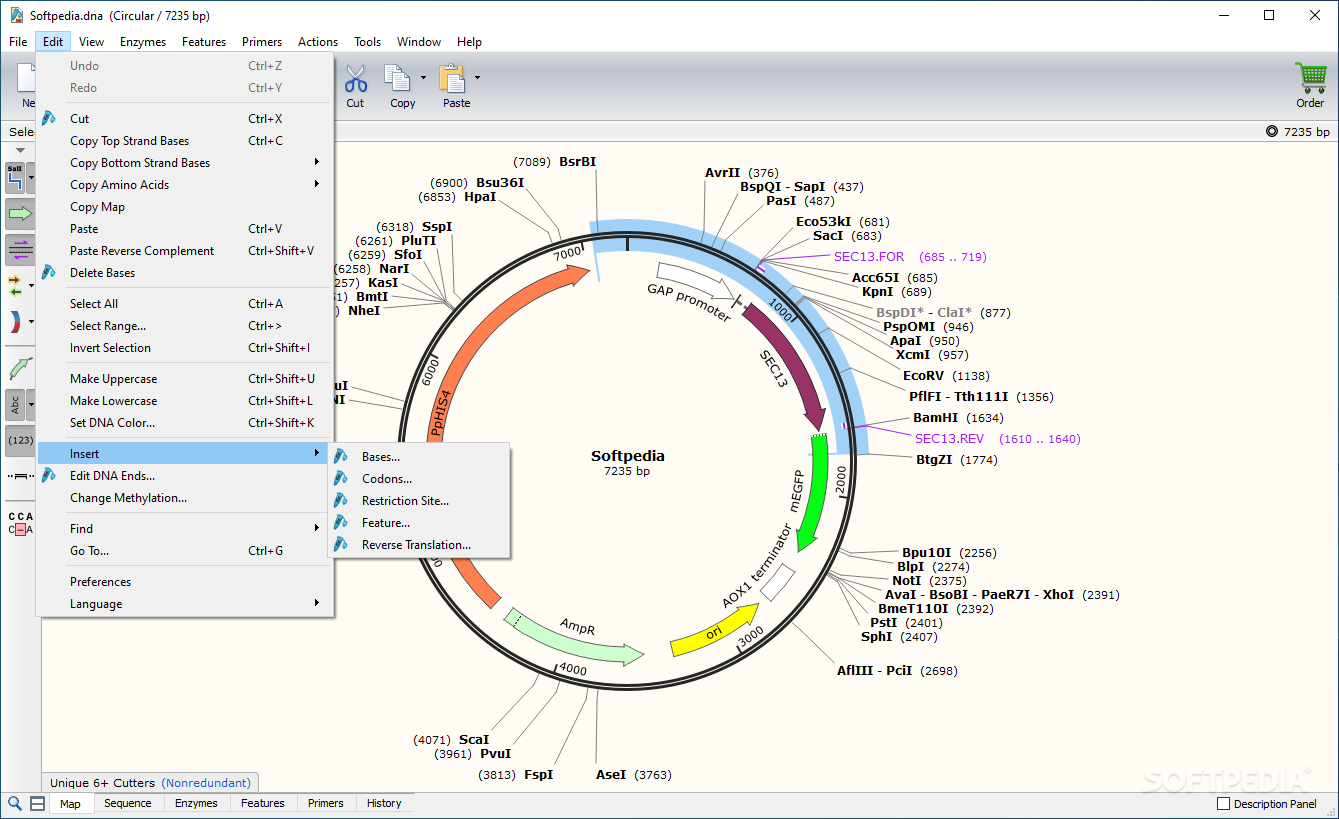This screenshot has width=1339, height=819.
Task: Select Copy Top Strand Bases menu entry
Action: (184, 141)
